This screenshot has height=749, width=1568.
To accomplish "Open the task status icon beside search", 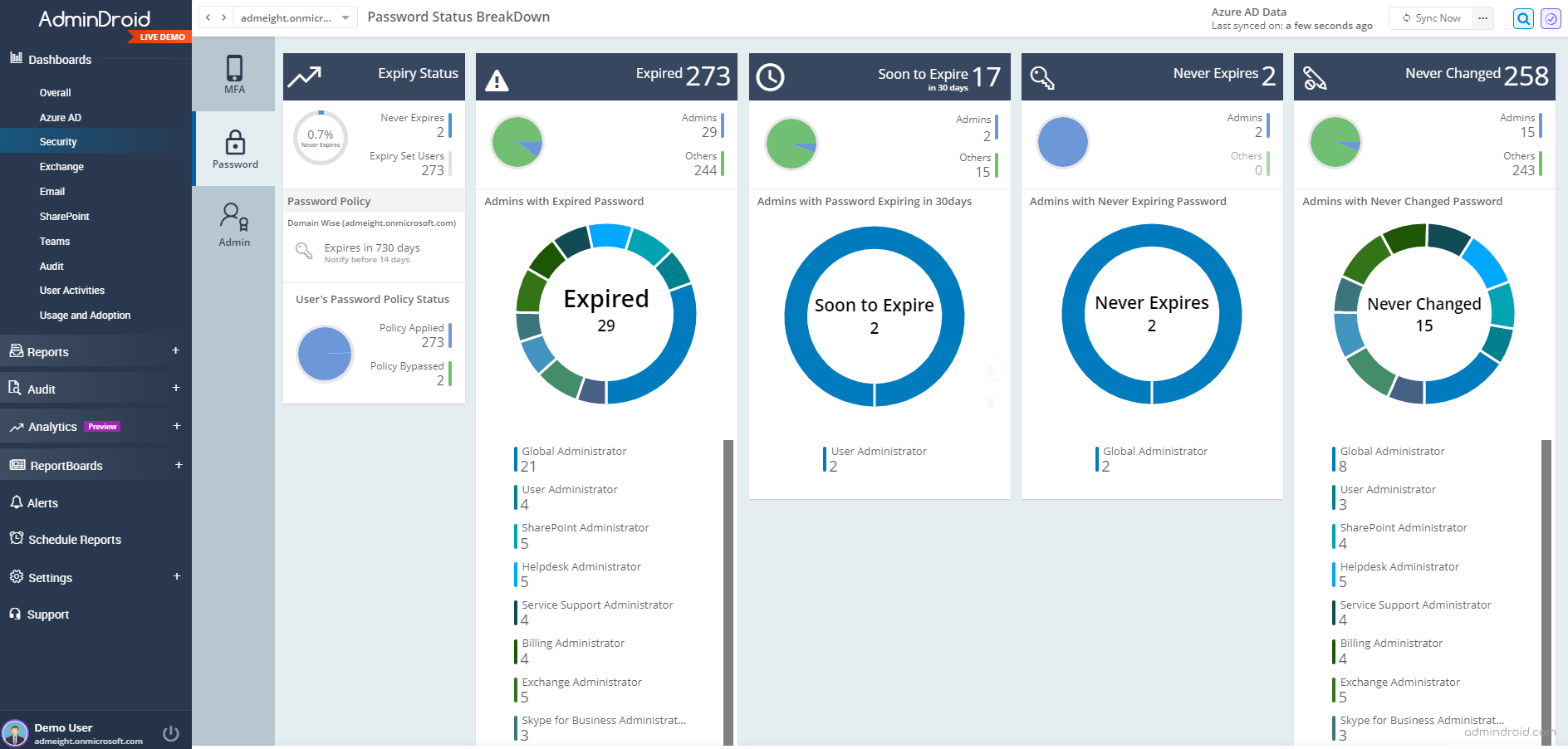I will [x=1550, y=17].
